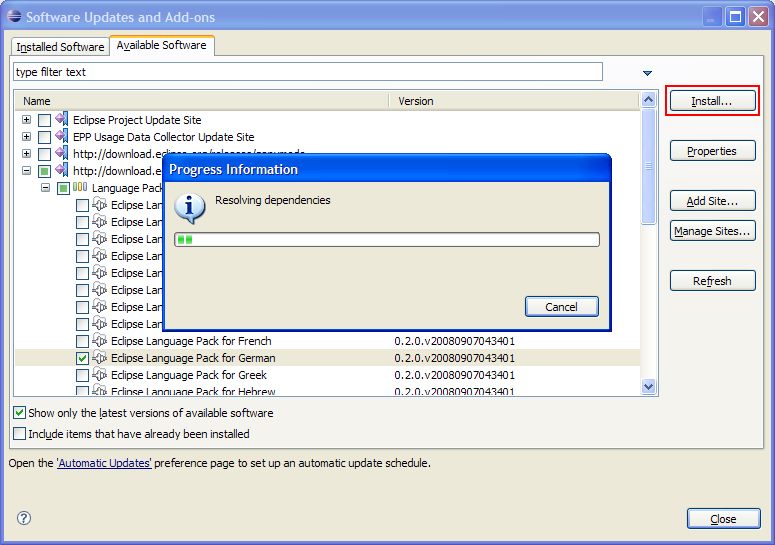Image resolution: width=775 pixels, height=545 pixels.
Task: Click Resolving dependencies message text
Action: [273, 200]
